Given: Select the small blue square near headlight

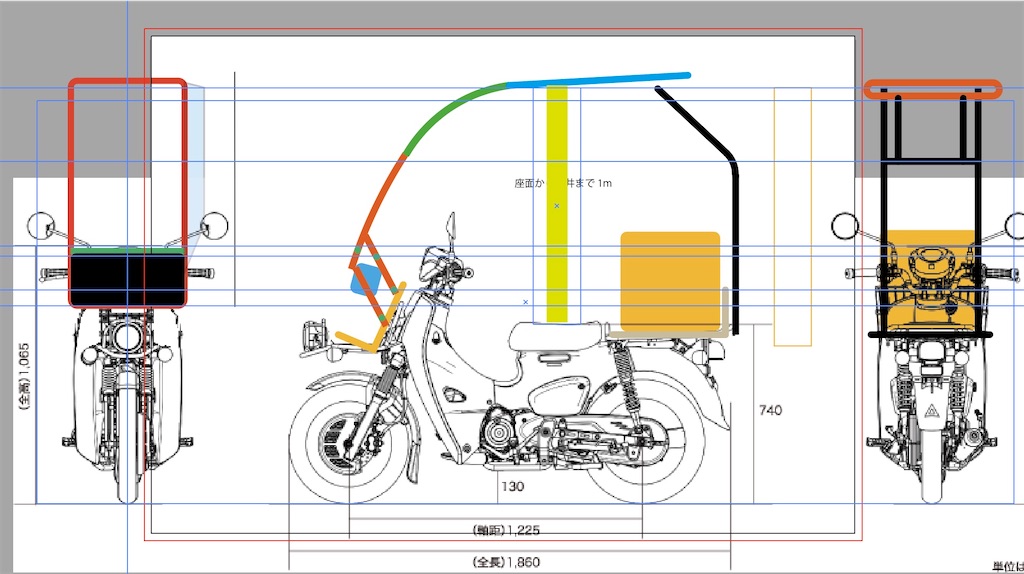Looking at the screenshot, I should pyautogui.click(x=366, y=279).
